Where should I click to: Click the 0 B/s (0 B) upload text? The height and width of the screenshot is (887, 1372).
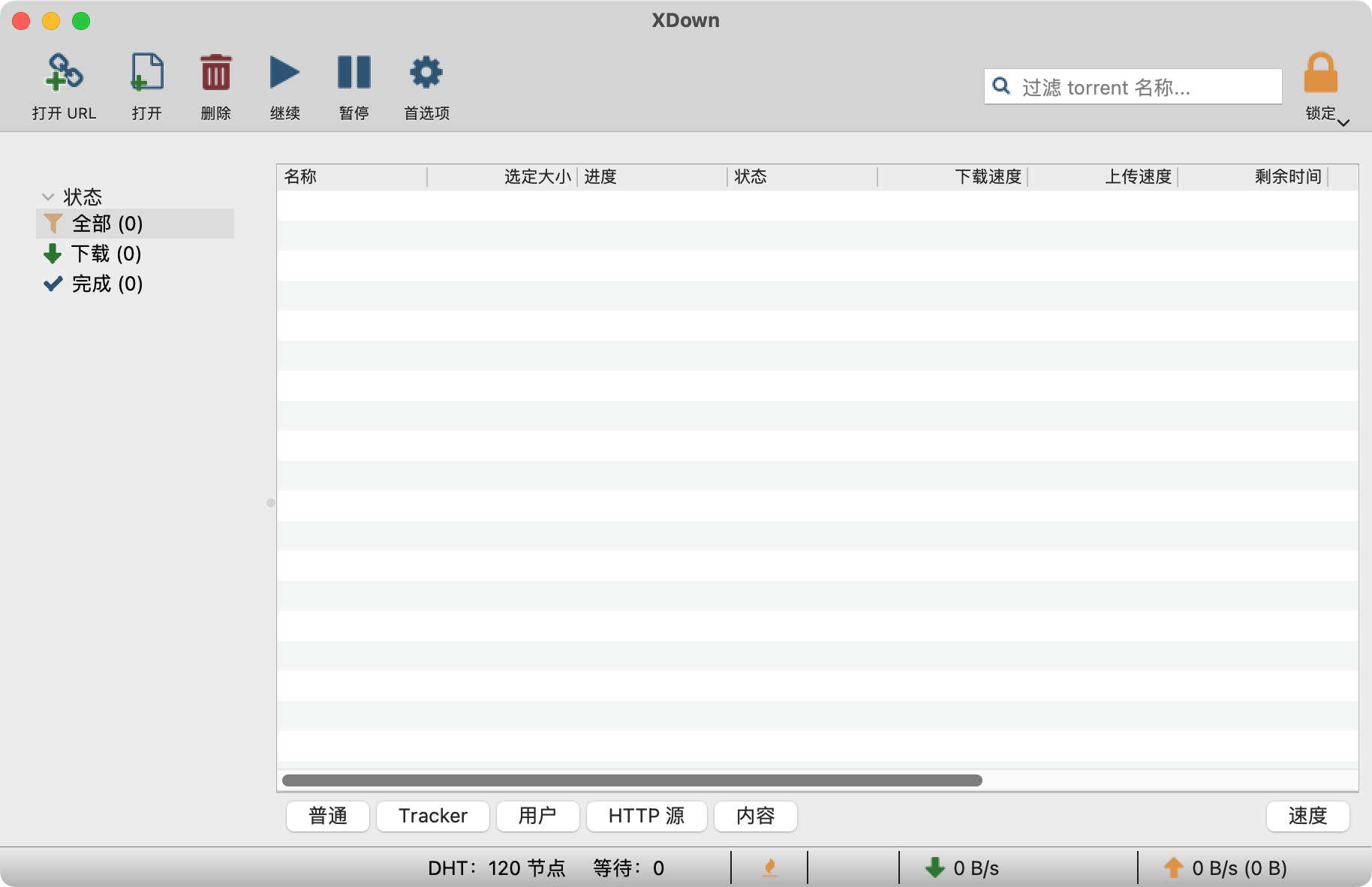point(1239,868)
